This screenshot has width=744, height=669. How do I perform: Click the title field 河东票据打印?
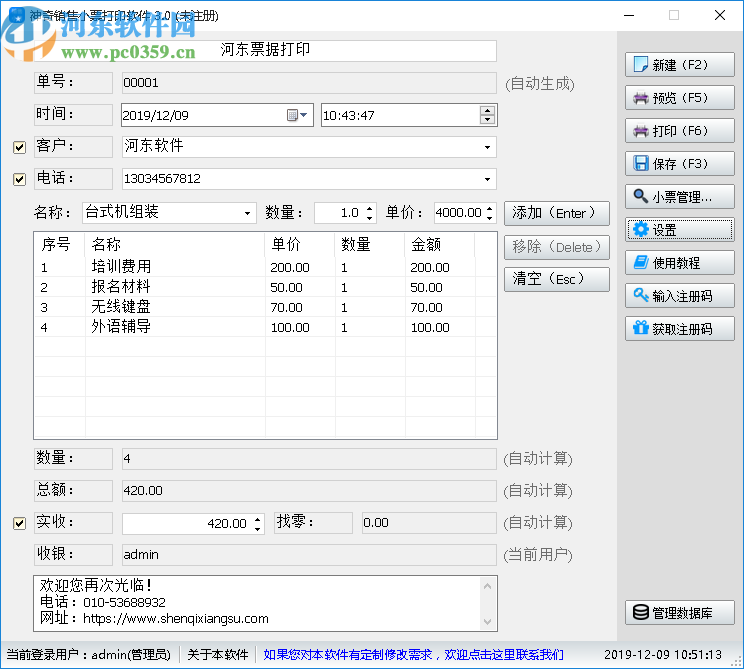click(x=265, y=50)
